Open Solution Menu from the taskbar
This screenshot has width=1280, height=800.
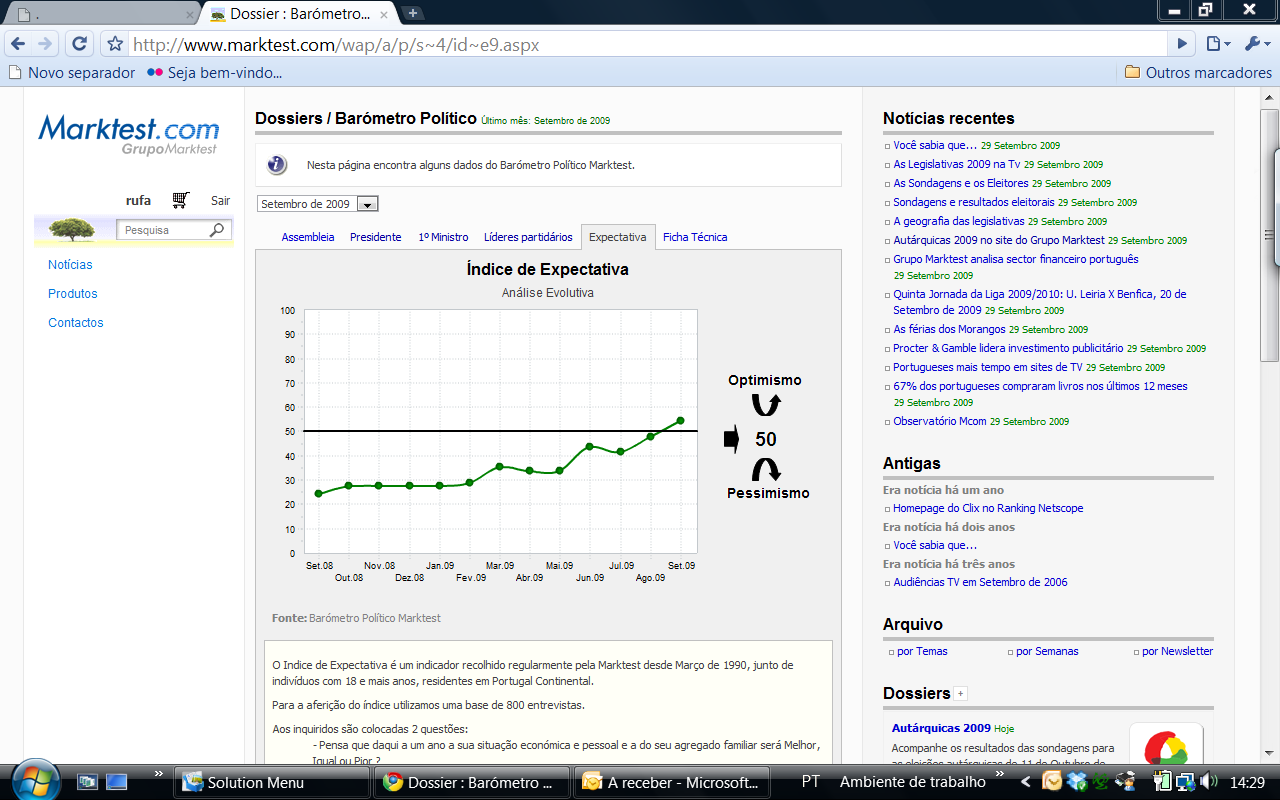click(270, 782)
